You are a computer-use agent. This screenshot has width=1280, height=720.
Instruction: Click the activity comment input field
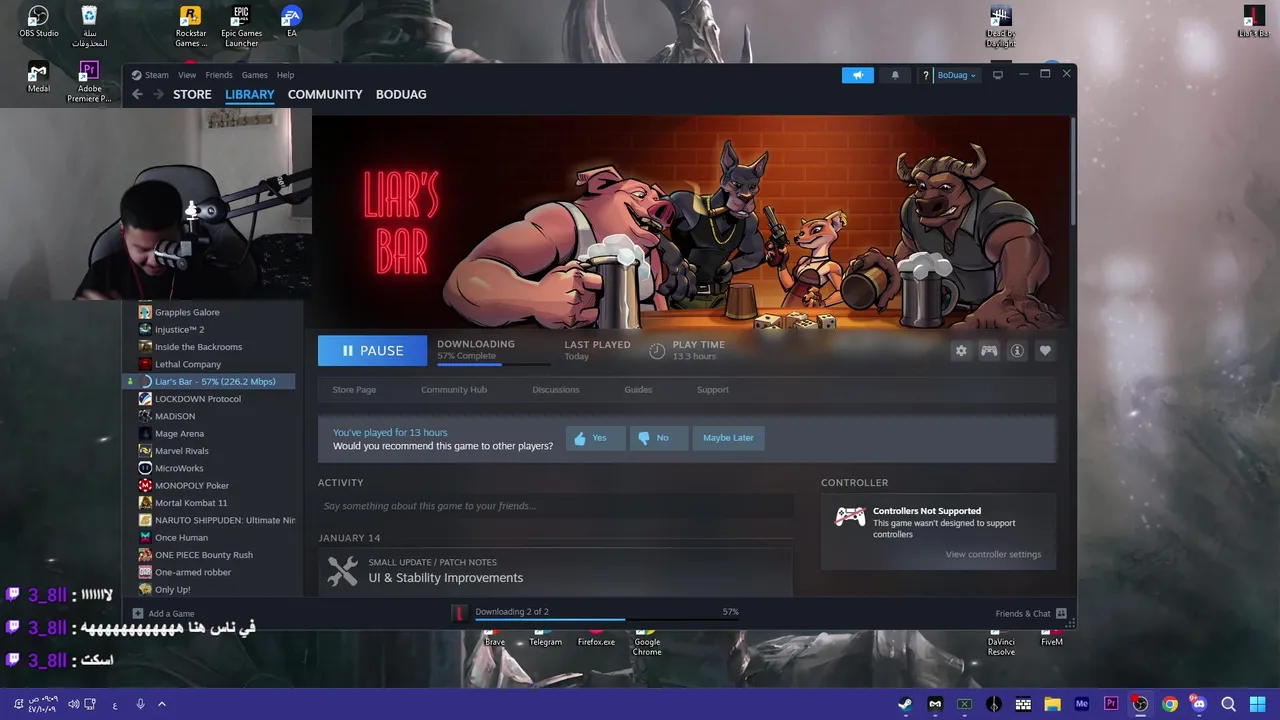[556, 506]
